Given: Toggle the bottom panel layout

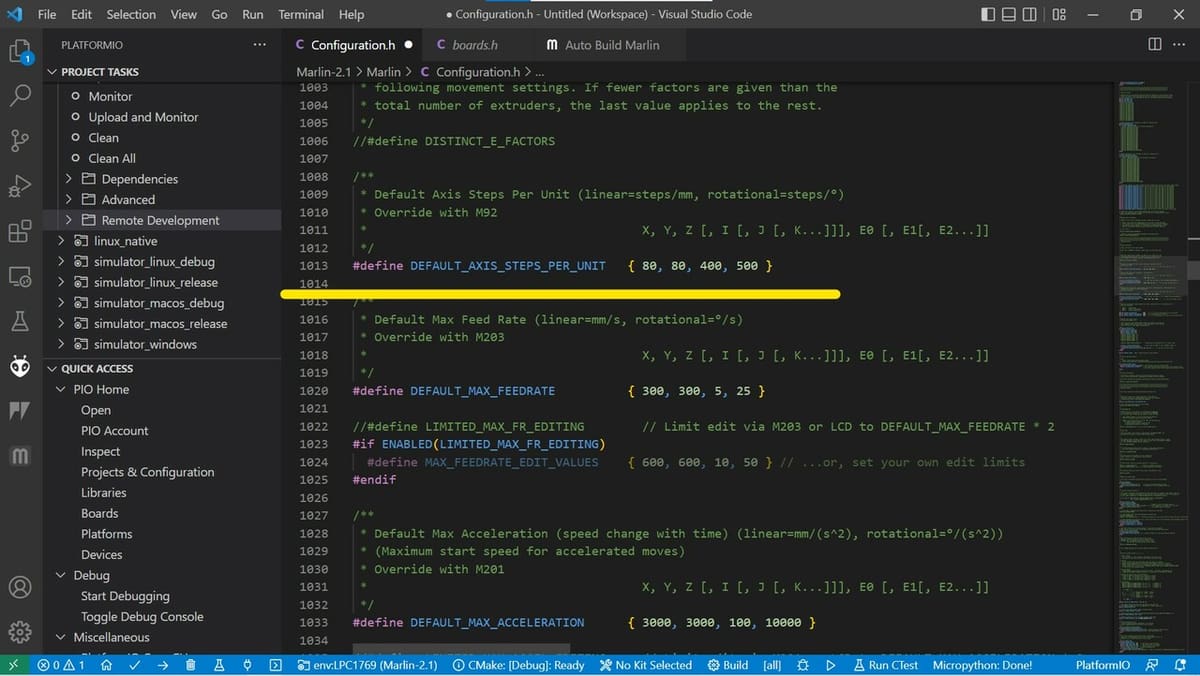Looking at the screenshot, I should click(x=1011, y=15).
